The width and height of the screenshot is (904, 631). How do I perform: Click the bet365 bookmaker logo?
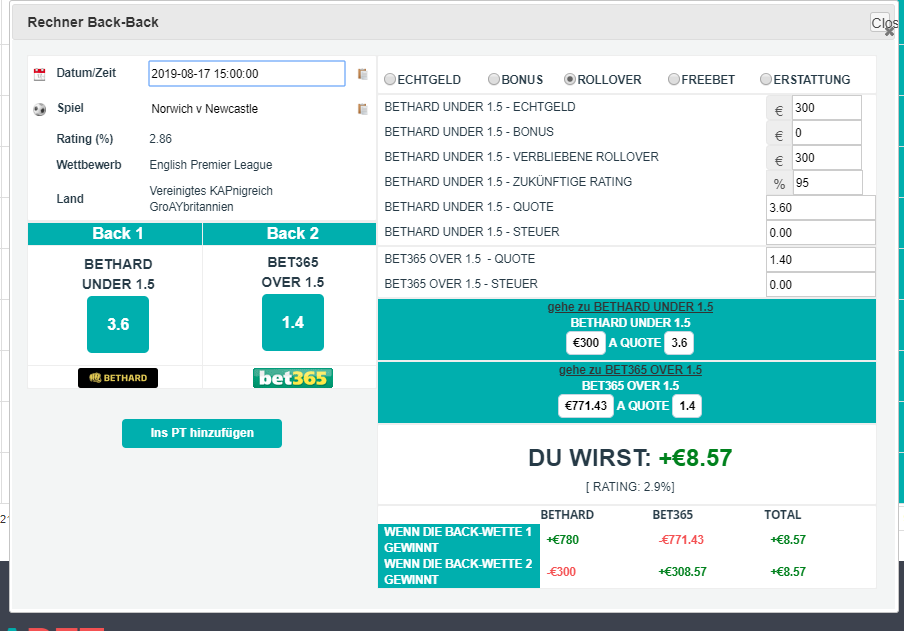click(293, 378)
